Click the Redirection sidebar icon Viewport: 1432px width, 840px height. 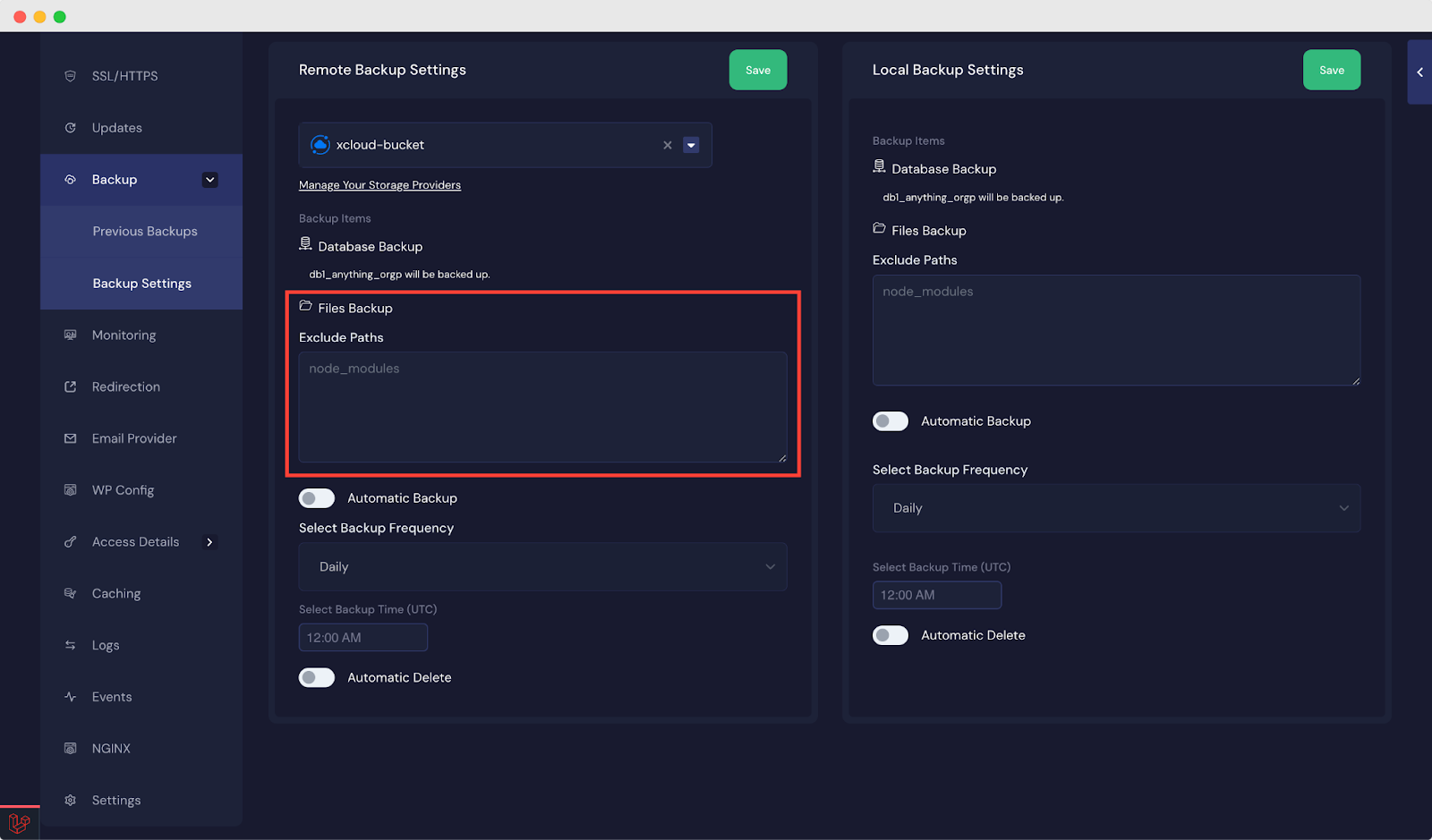70,386
